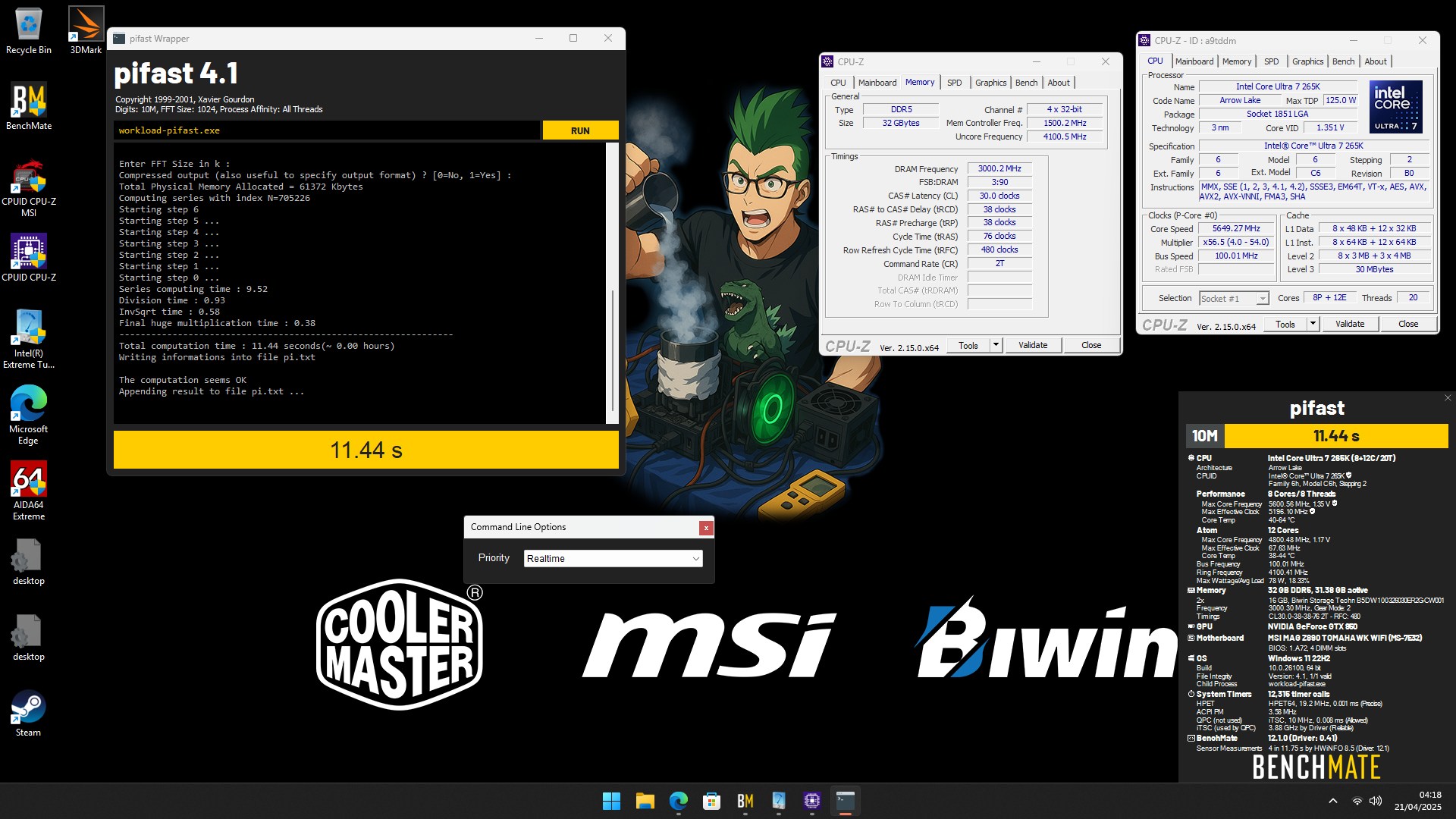Open About tab in Memory-tab CPU-Z window

tap(1059, 83)
